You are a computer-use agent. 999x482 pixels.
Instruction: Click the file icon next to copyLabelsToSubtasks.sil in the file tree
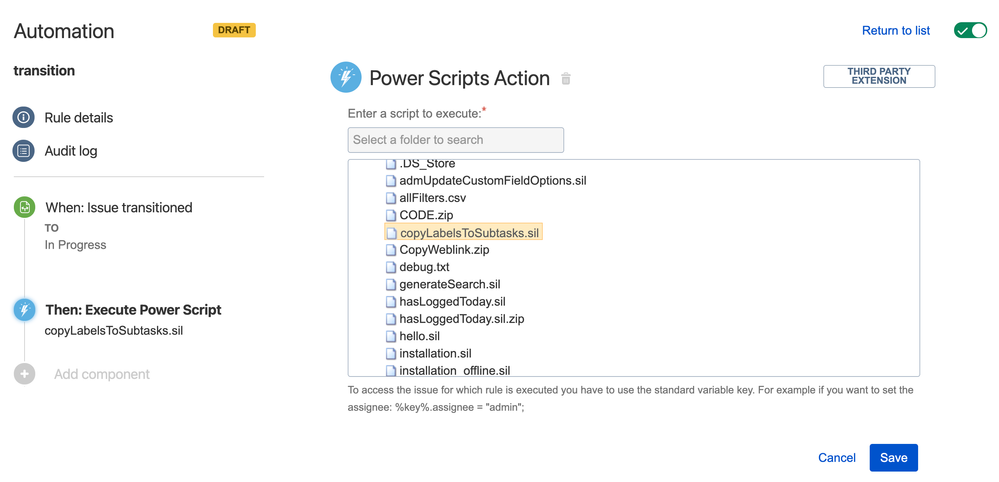pyautogui.click(x=391, y=233)
